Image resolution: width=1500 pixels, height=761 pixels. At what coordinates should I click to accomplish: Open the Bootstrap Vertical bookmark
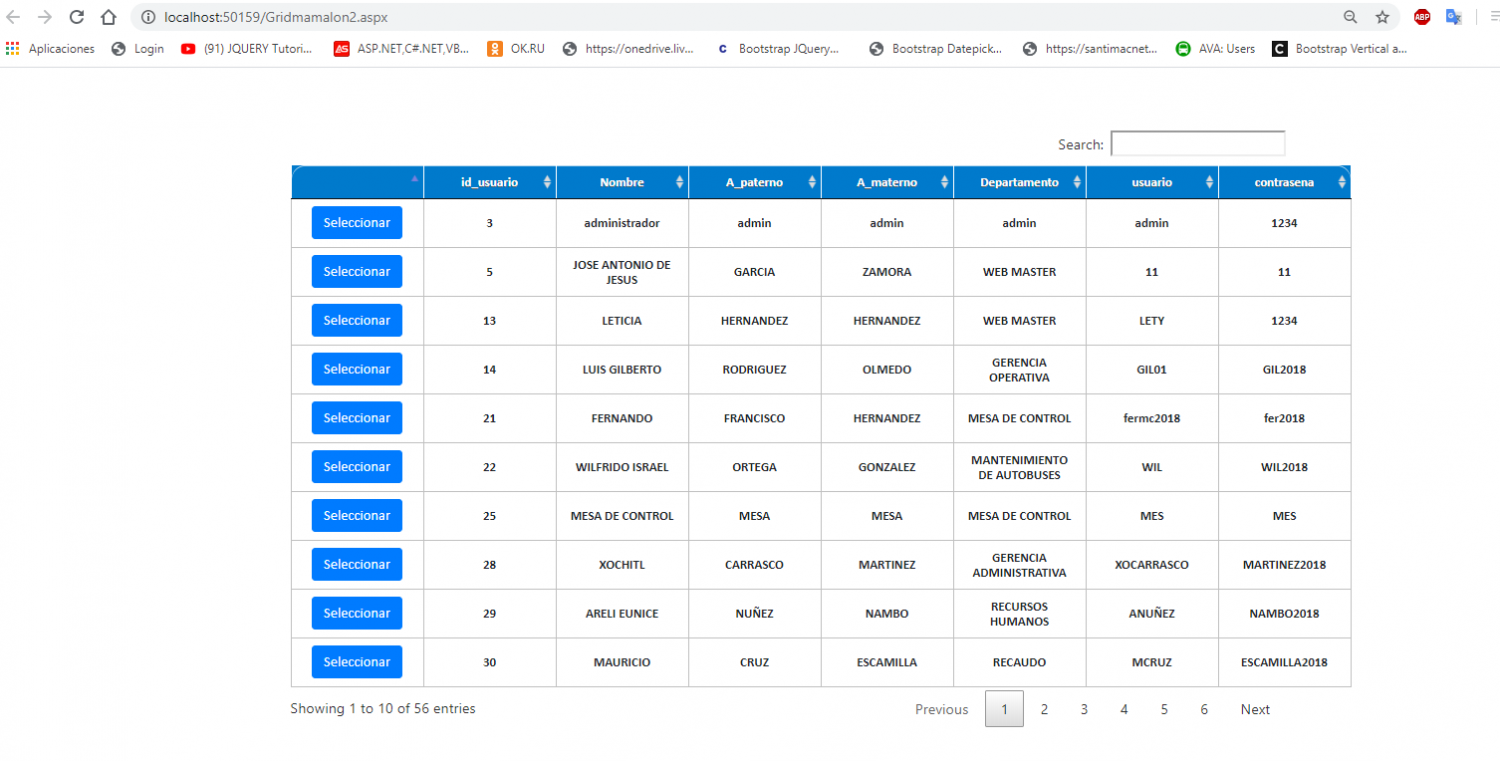[x=1340, y=48]
